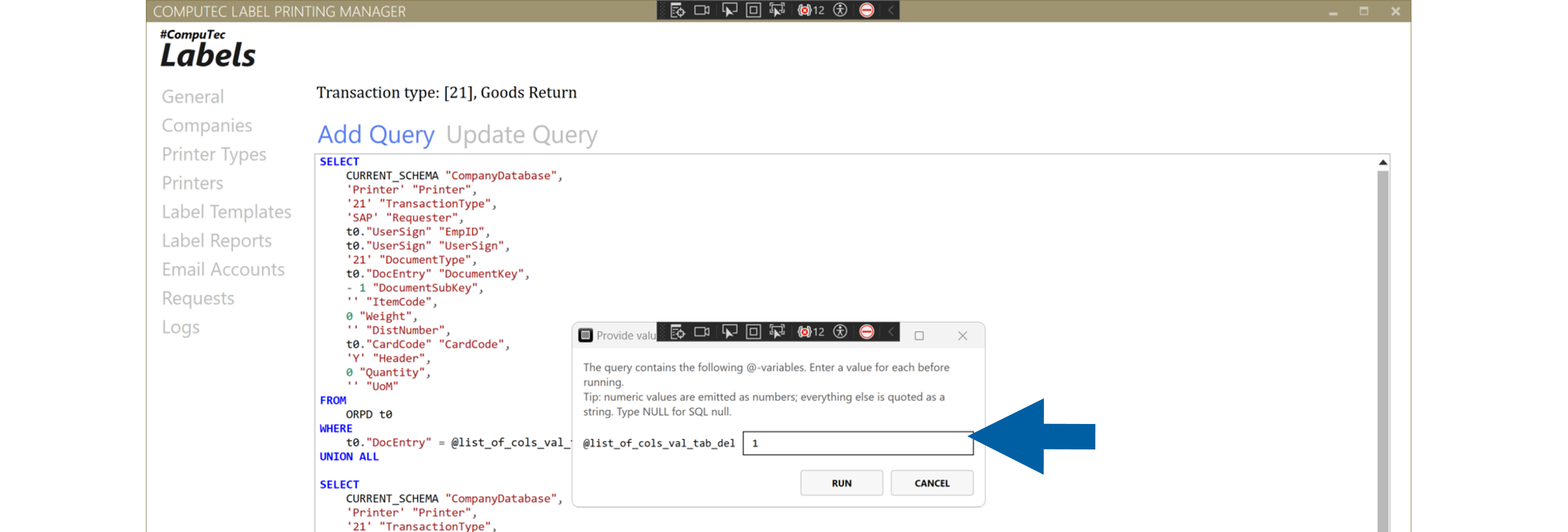Click the 't0."CardCode" "CardCode"' line

click(428, 344)
